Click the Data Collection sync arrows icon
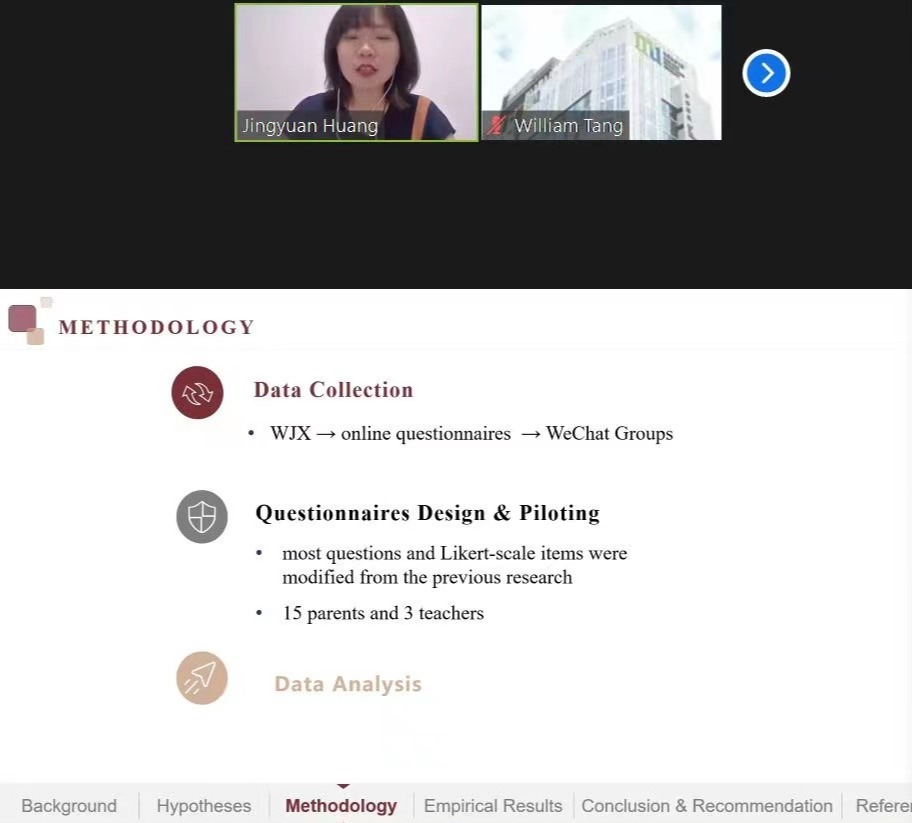This screenshot has height=823, width=912. [197, 393]
